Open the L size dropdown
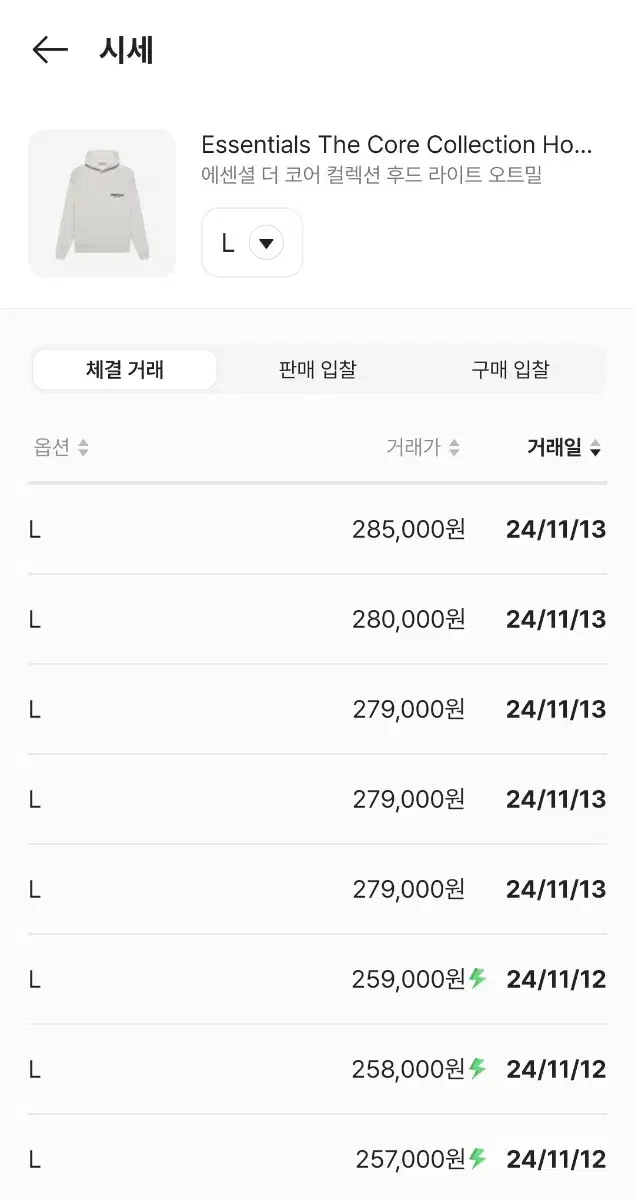 (252, 243)
